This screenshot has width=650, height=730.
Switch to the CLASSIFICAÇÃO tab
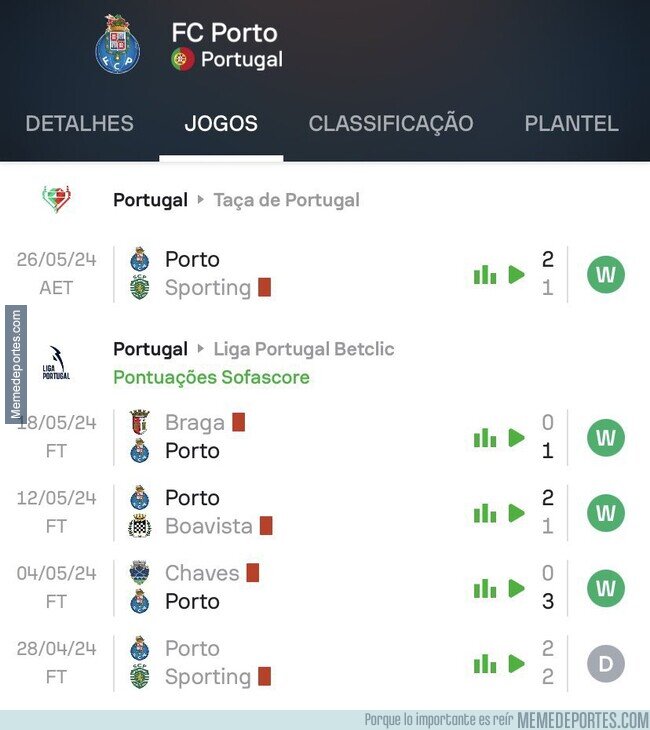click(391, 123)
